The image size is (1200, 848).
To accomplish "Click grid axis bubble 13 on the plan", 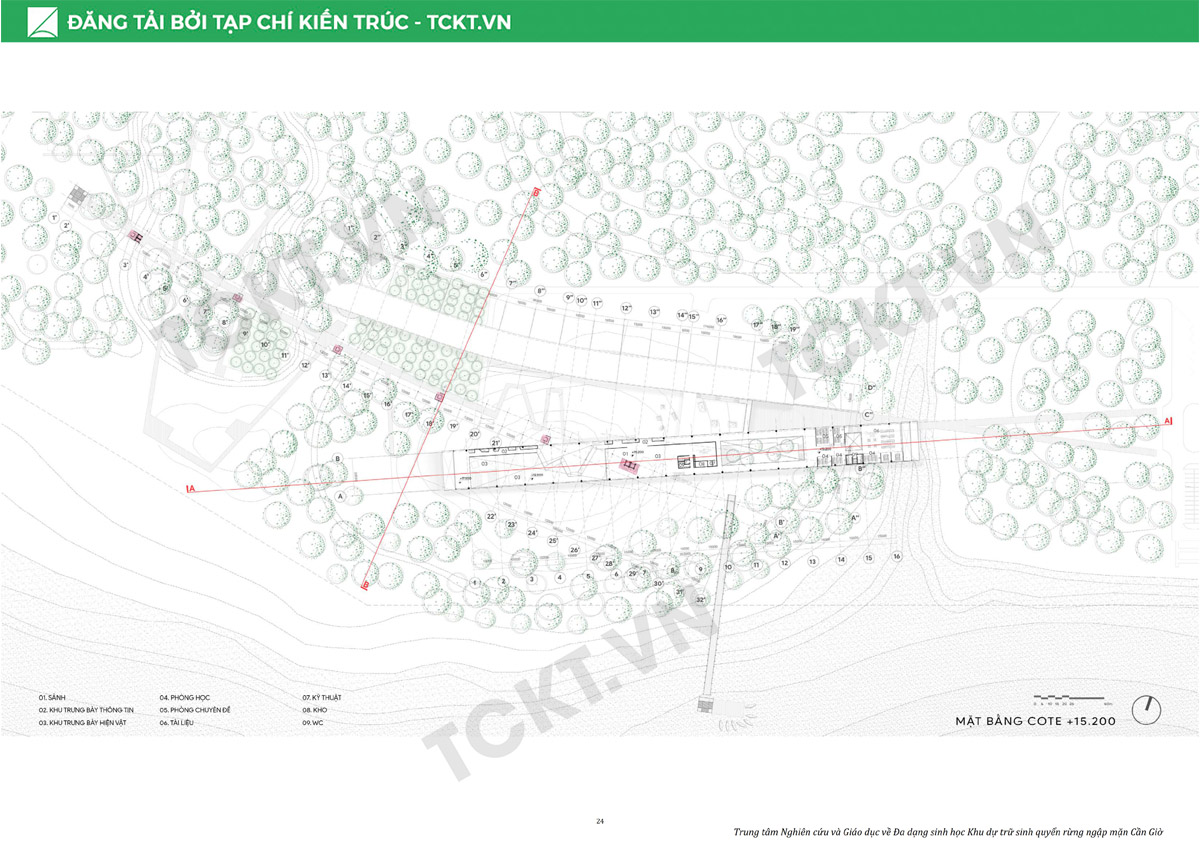I will point(813,561).
